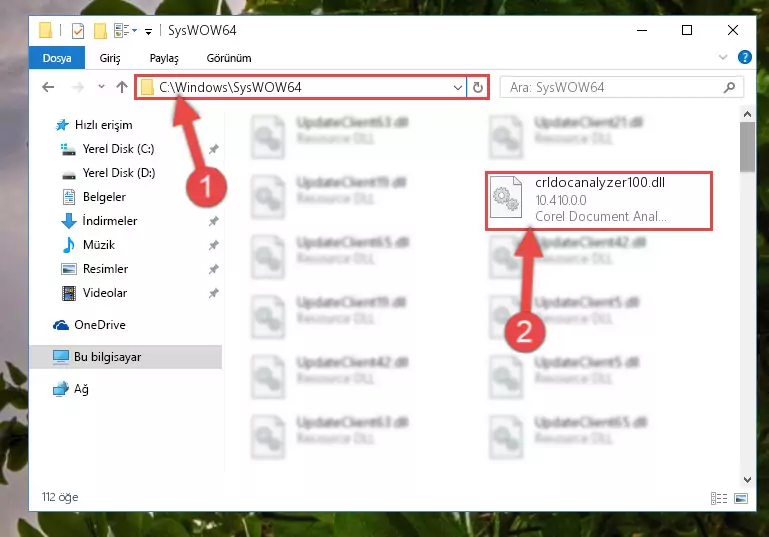Go forward with the forward arrow

click(77, 87)
